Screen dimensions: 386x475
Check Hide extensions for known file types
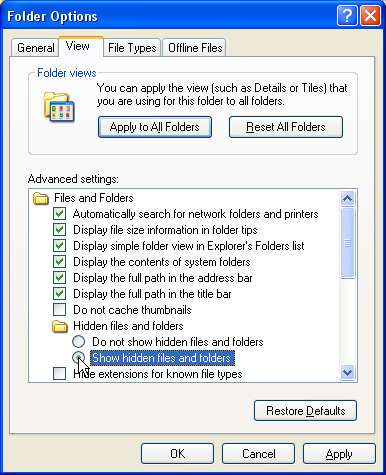point(60,374)
